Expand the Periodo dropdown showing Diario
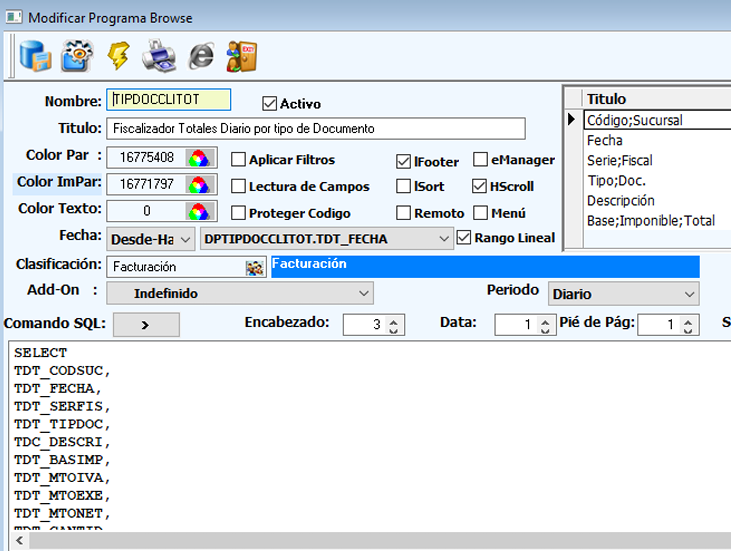 (688, 294)
